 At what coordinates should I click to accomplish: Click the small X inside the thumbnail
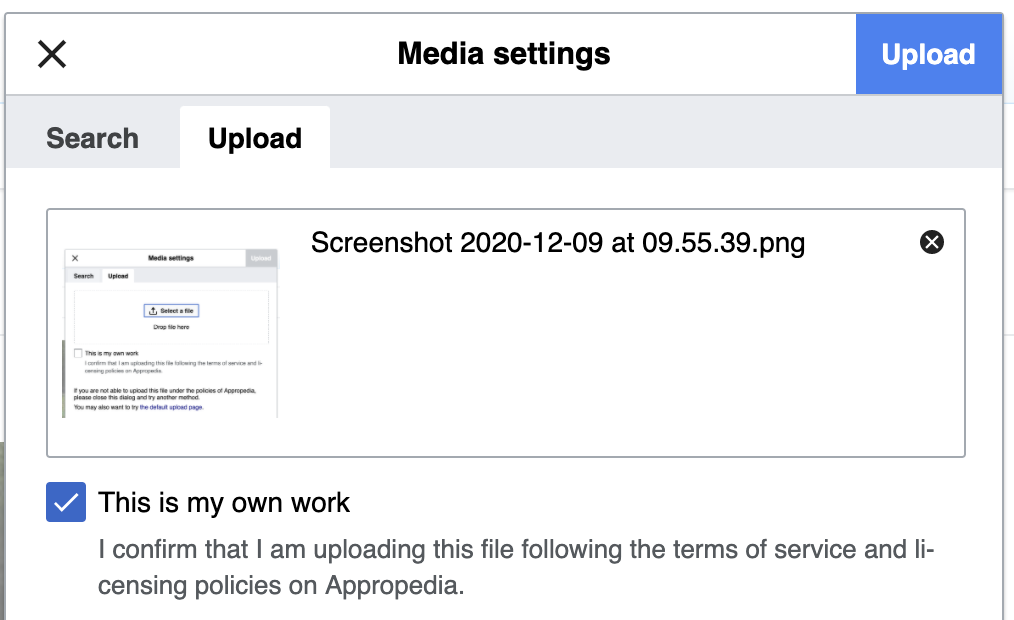75,258
